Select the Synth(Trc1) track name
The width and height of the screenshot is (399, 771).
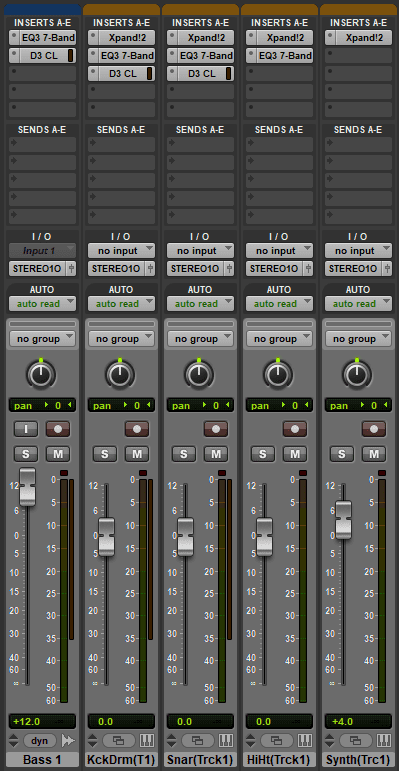click(x=359, y=760)
